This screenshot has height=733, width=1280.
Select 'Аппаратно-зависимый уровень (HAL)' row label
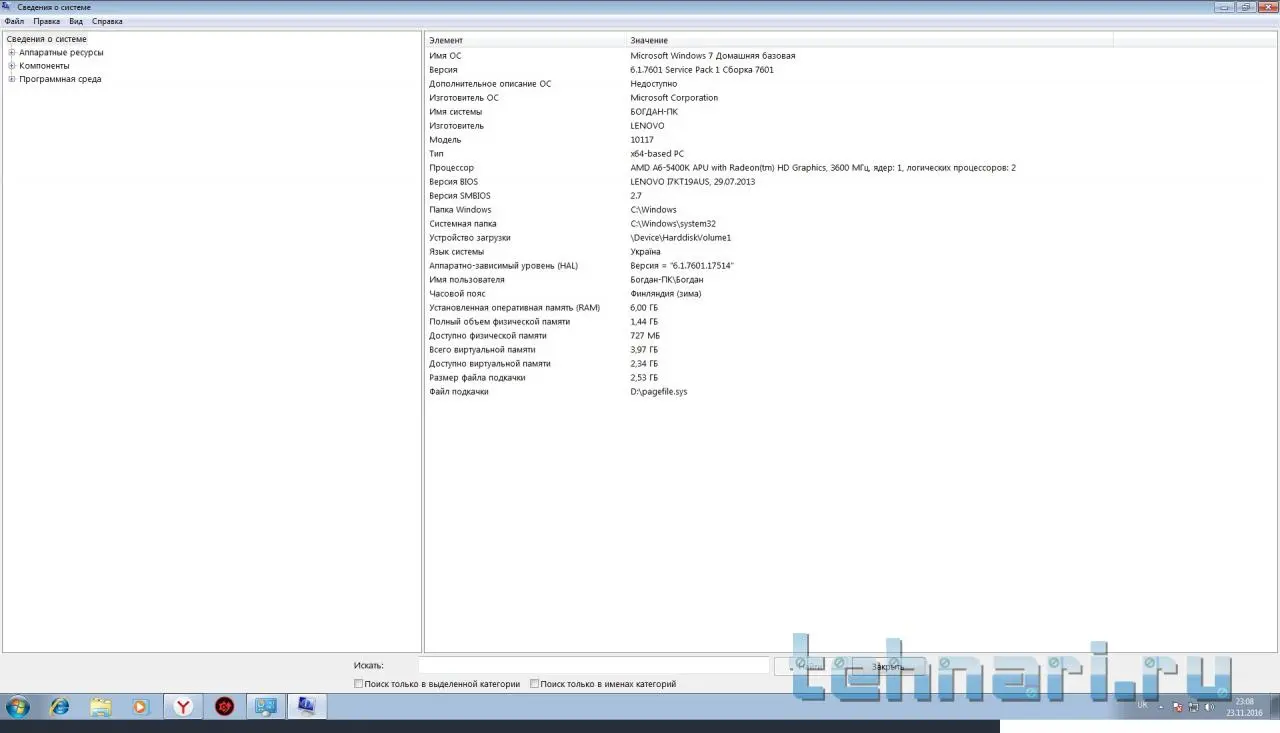[503, 266]
